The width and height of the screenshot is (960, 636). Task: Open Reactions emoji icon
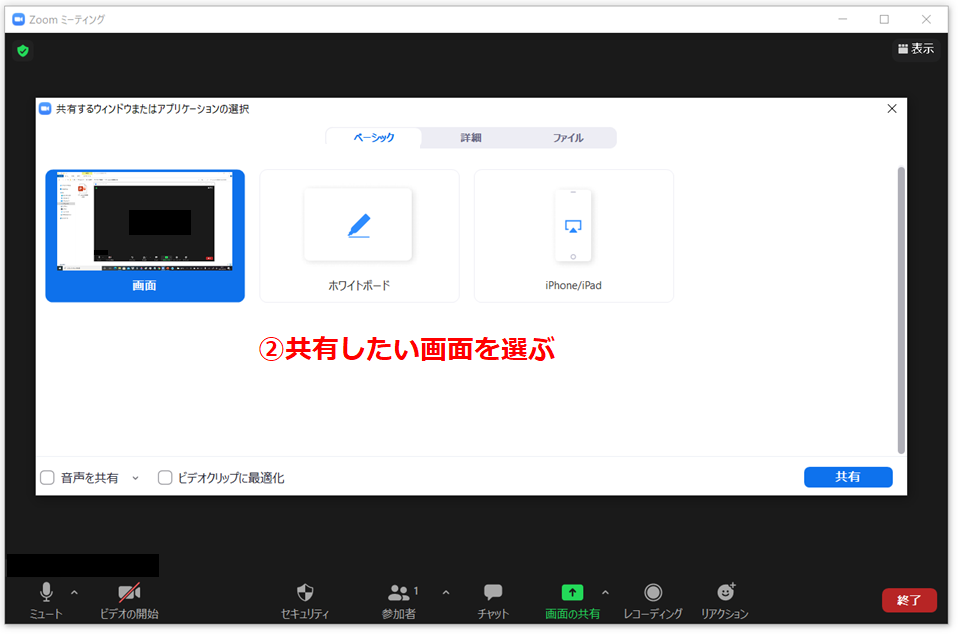click(x=726, y=592)
